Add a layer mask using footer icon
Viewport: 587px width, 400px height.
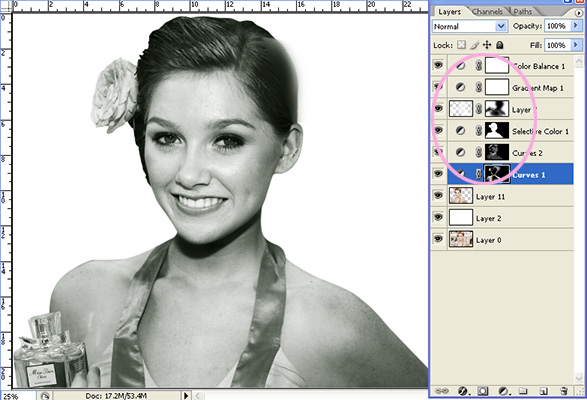pyautogui.click(x=483, y=391)
